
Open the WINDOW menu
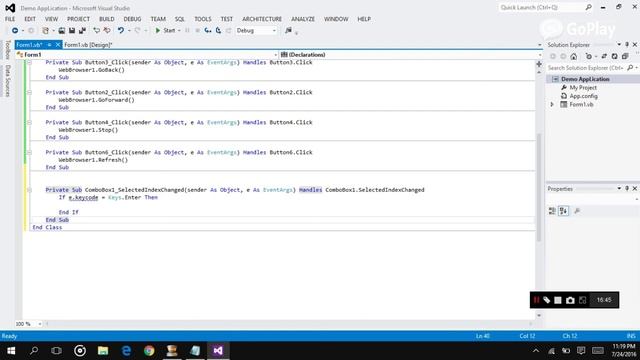(336, 19)
